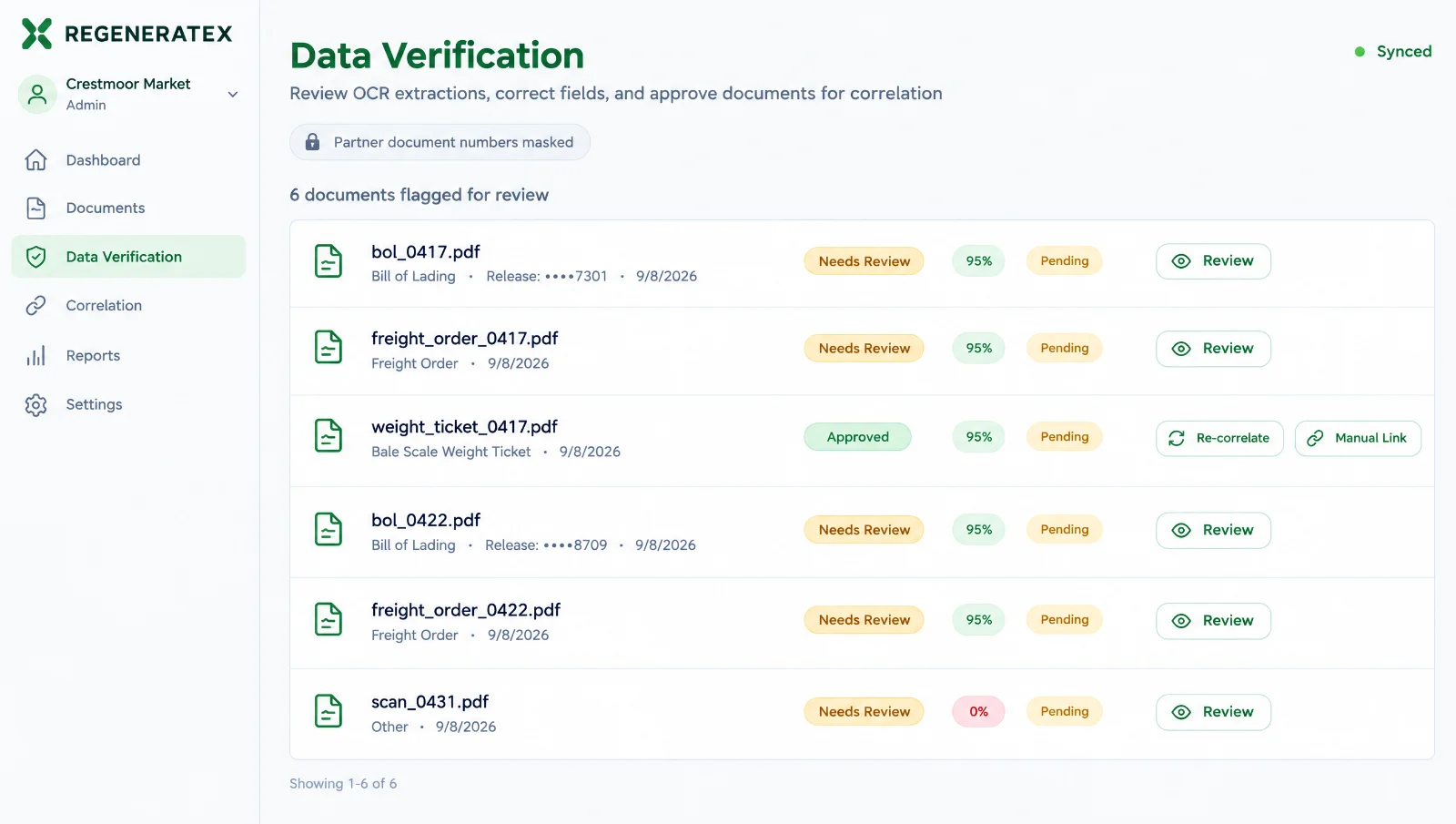
Task: Open Documents from the sidebar
Action: click(x=128, y=209)
